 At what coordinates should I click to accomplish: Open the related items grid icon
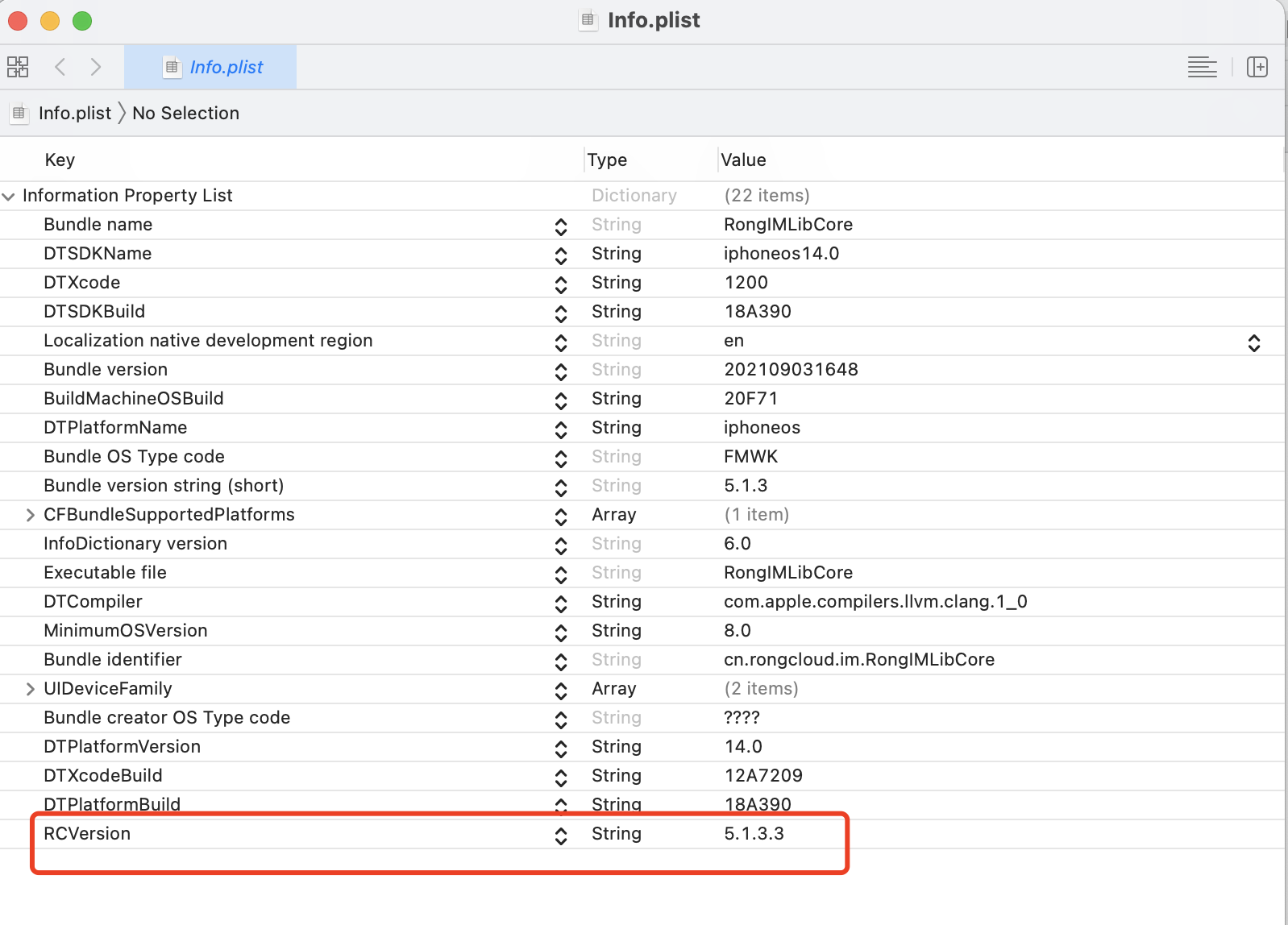(x=18, y=67)
